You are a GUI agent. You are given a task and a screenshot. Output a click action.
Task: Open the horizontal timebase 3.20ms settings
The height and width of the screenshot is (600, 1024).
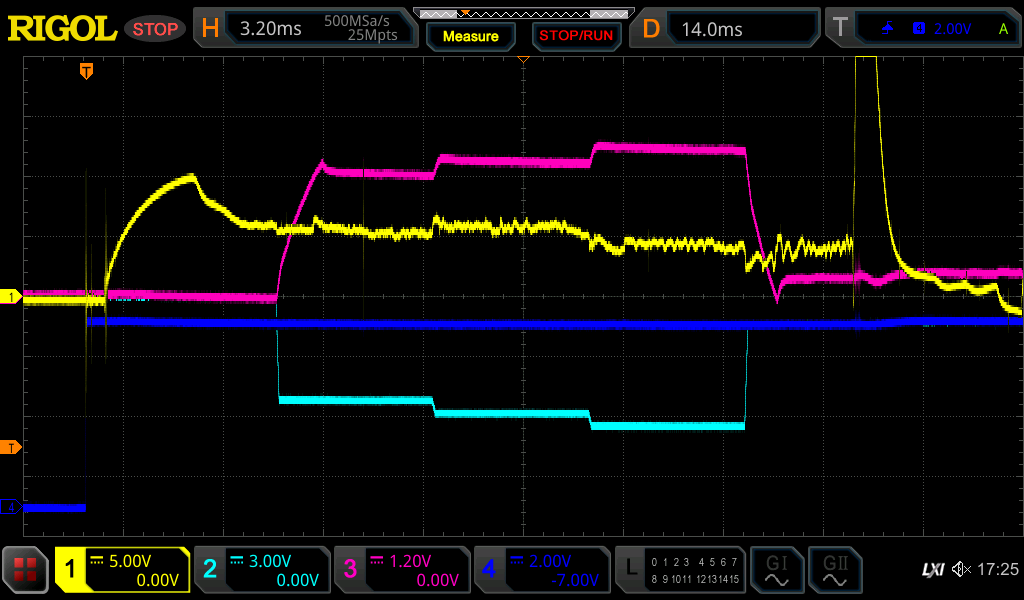click(305, 29)
